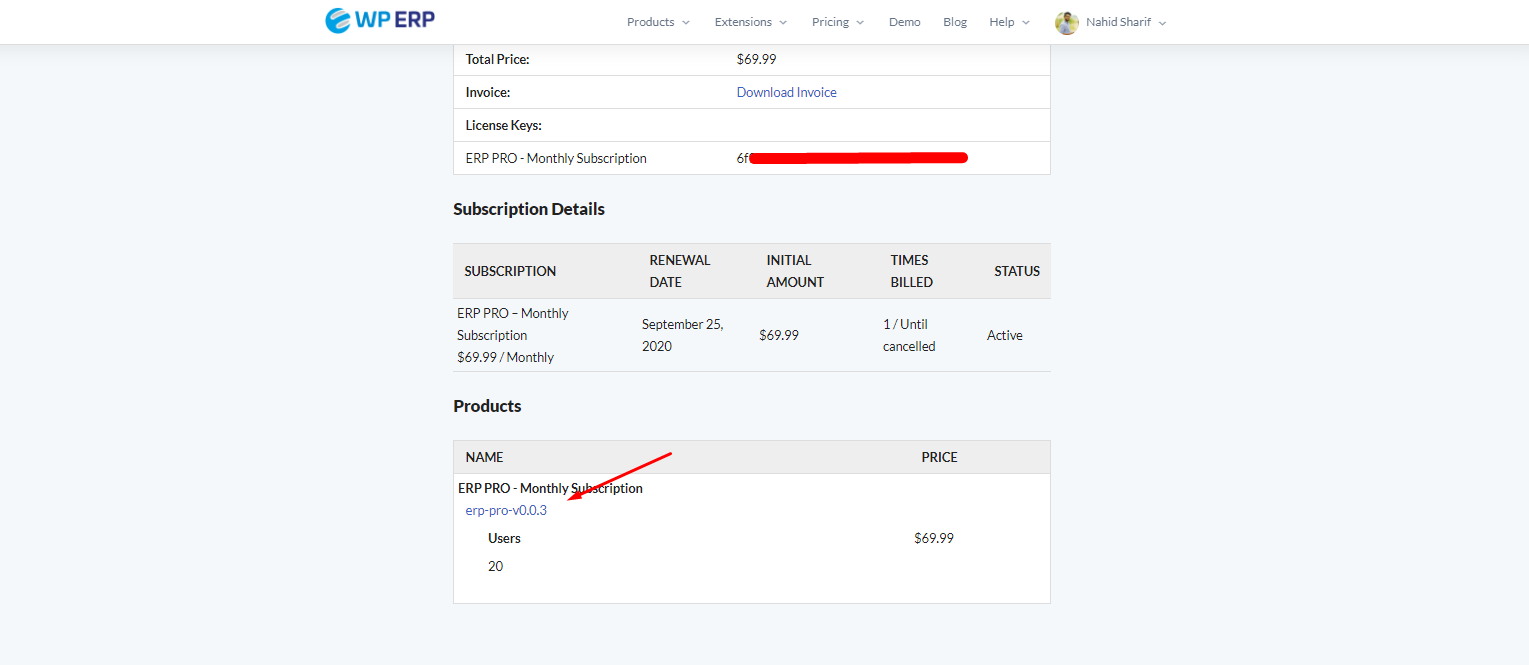Select the Demo menu item

904,21
